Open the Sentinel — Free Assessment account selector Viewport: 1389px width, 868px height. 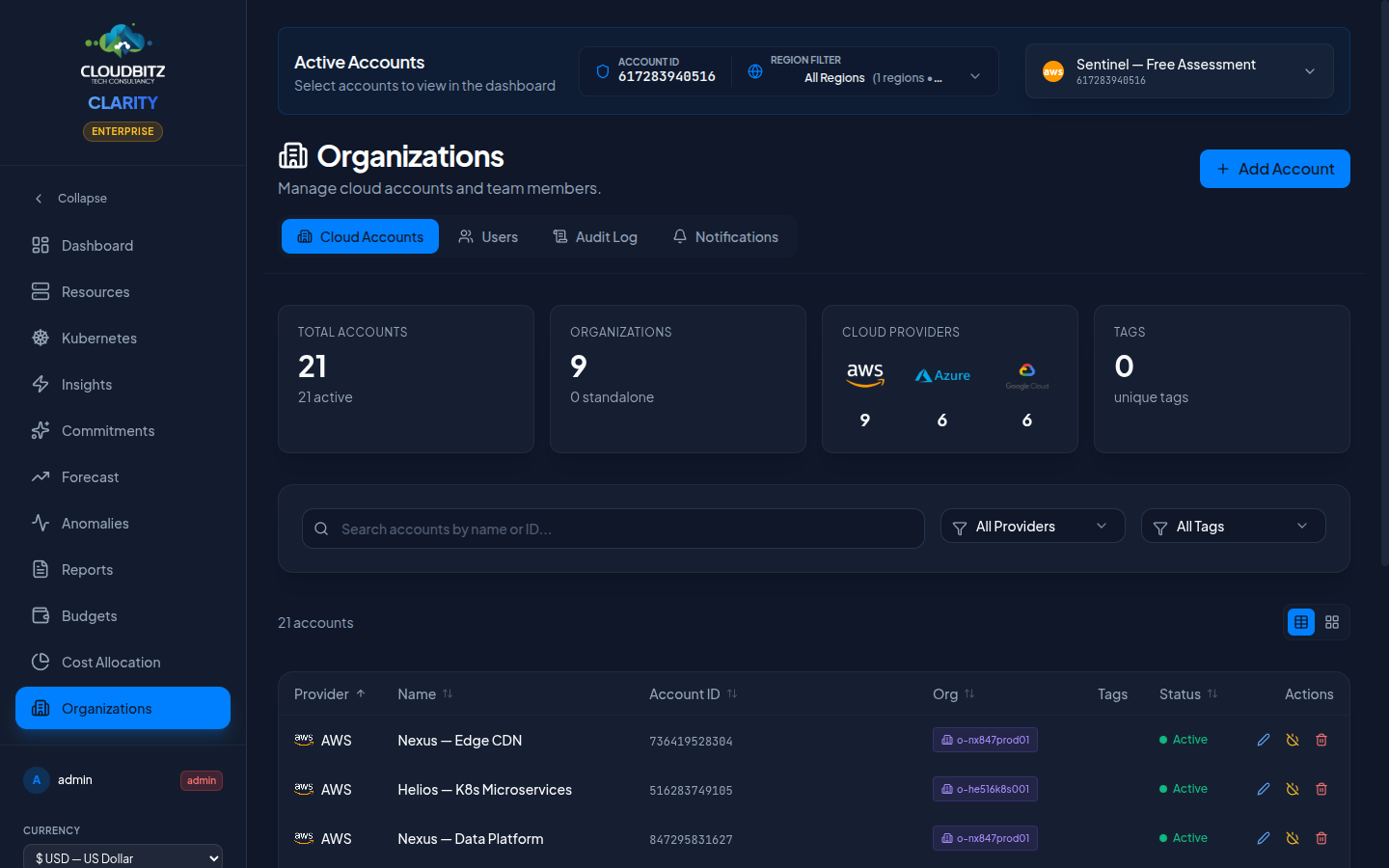click(1180, 70)
